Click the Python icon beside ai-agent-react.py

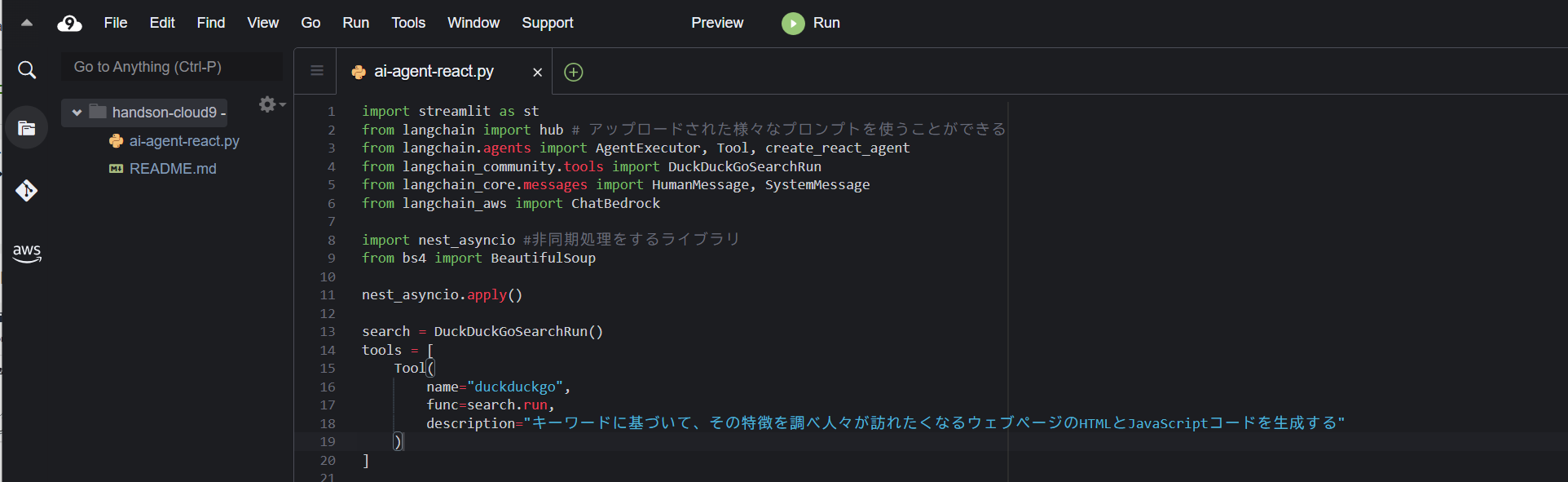pyautogui.click(x=117, y=141)
